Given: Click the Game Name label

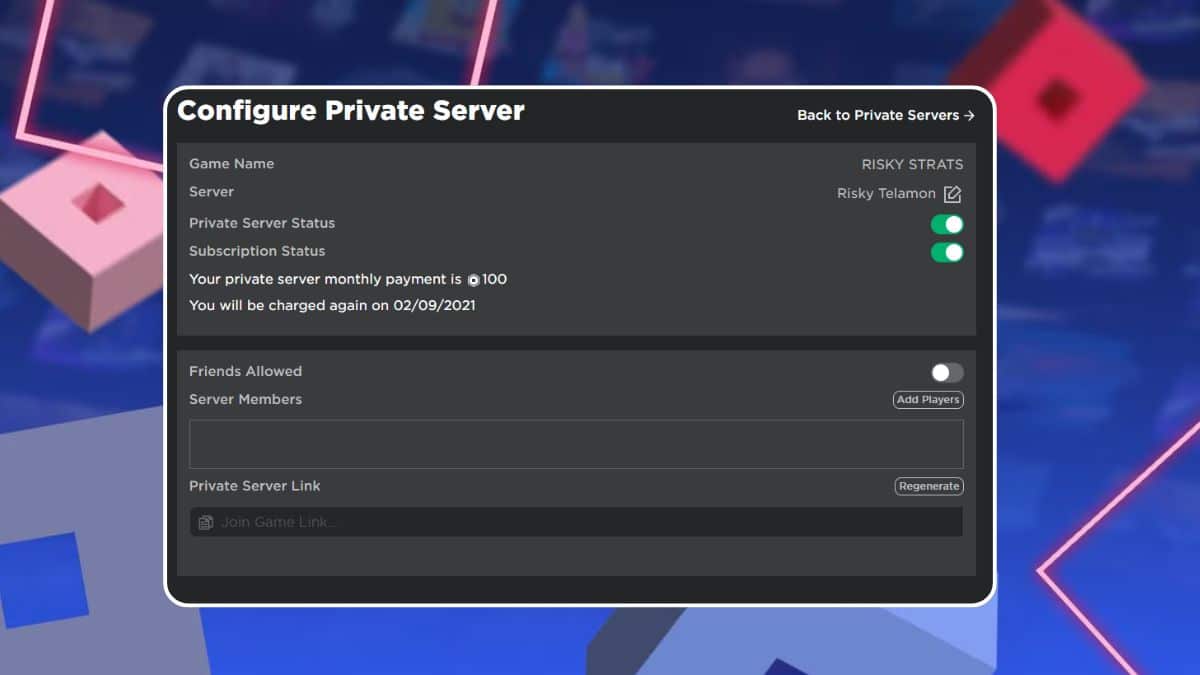Looking at the screenshot, I should (231, 164).
